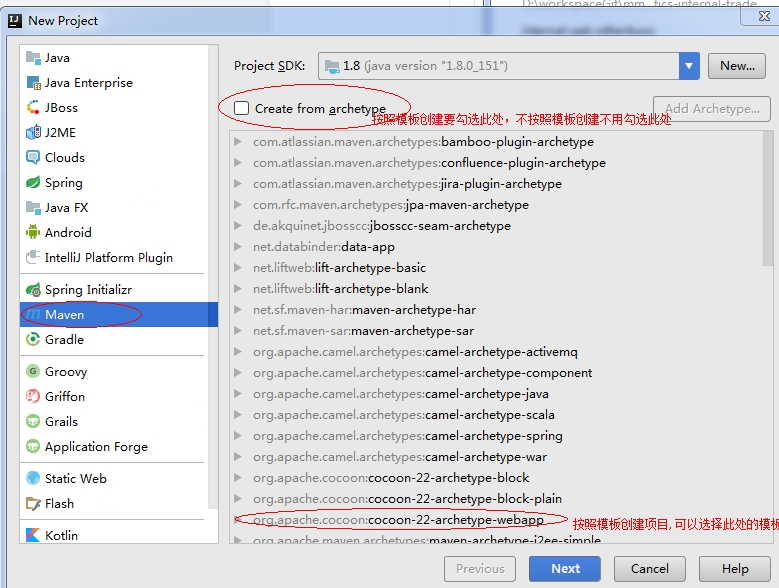This screenshot has height=588, width=779.
Task: Click the J2ME icon
Action: coord(33,132)
